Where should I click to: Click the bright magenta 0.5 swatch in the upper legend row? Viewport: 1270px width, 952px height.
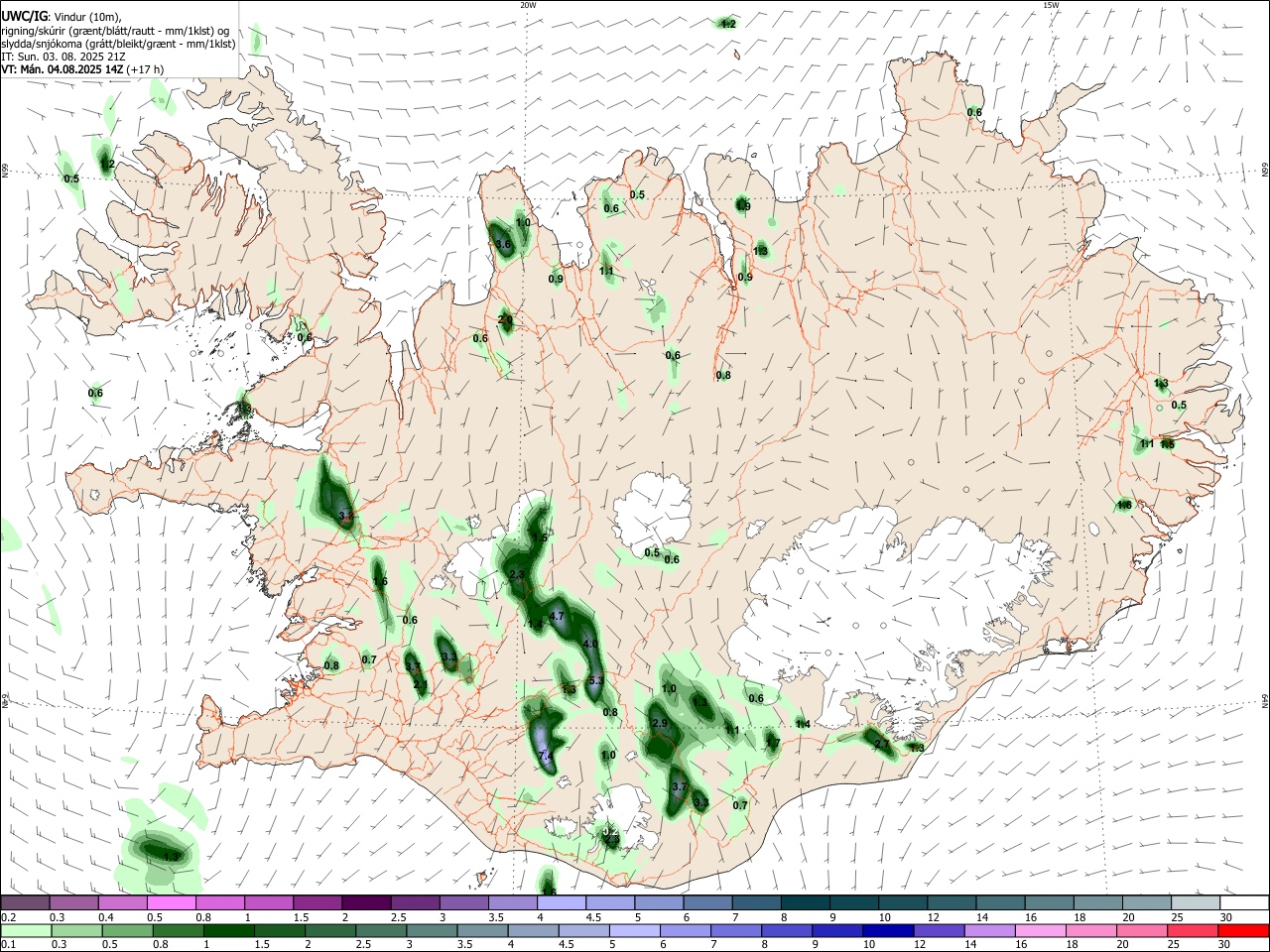click(x=171, y=902)
